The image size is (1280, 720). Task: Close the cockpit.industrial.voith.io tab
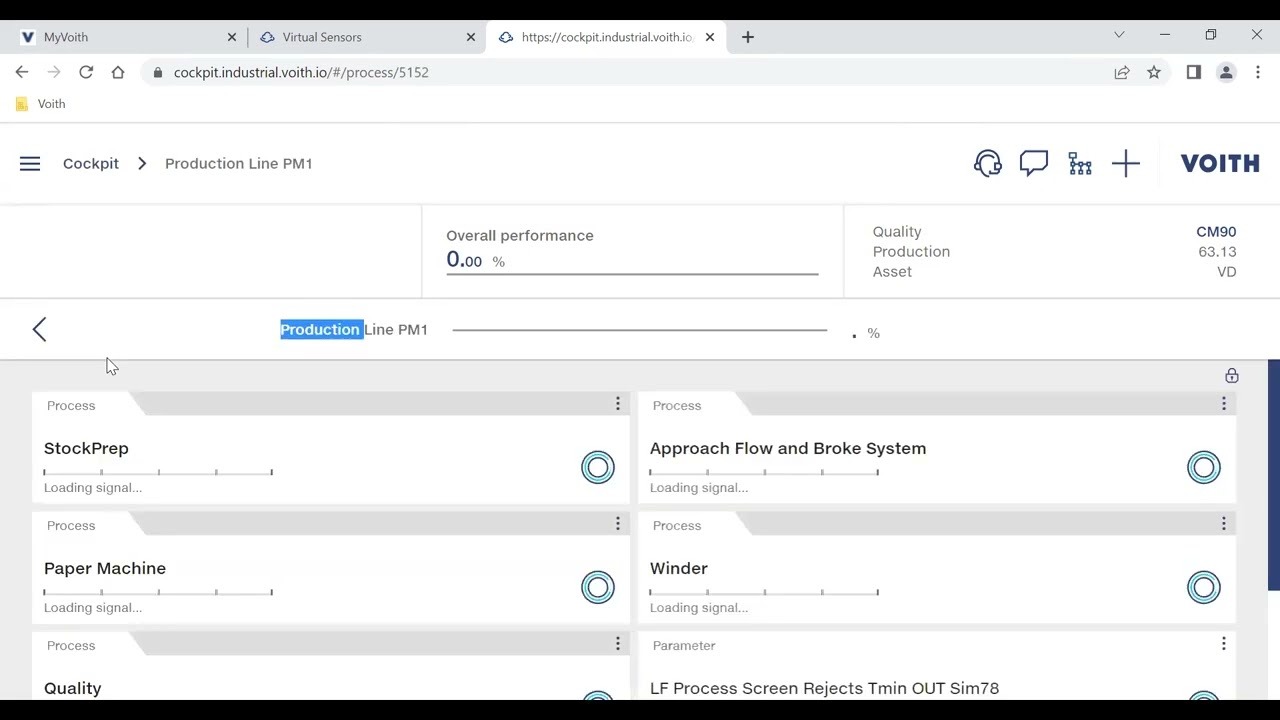tap(710, 37)
